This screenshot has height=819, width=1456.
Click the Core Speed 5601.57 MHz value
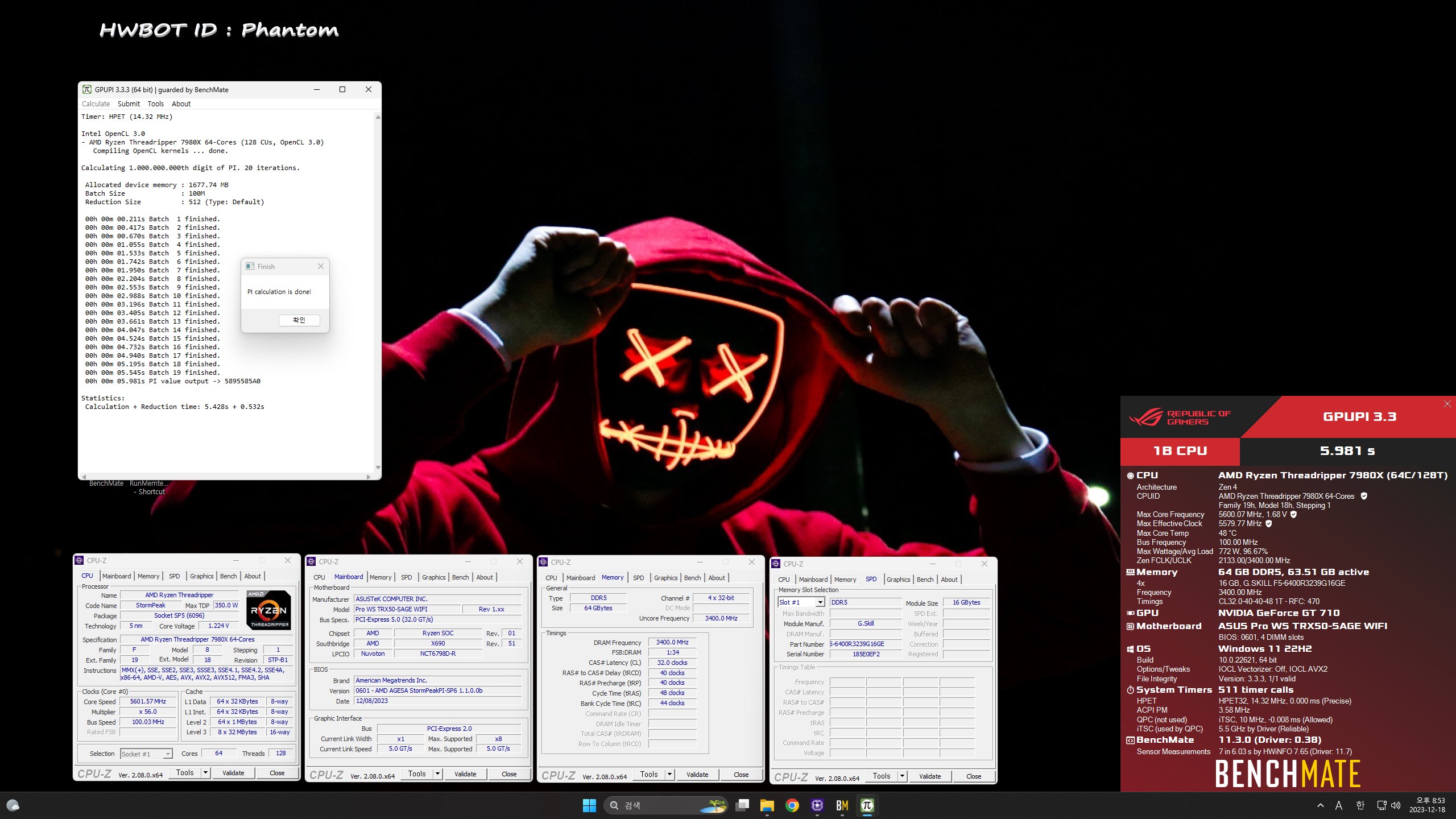click(x=148, y=701)
